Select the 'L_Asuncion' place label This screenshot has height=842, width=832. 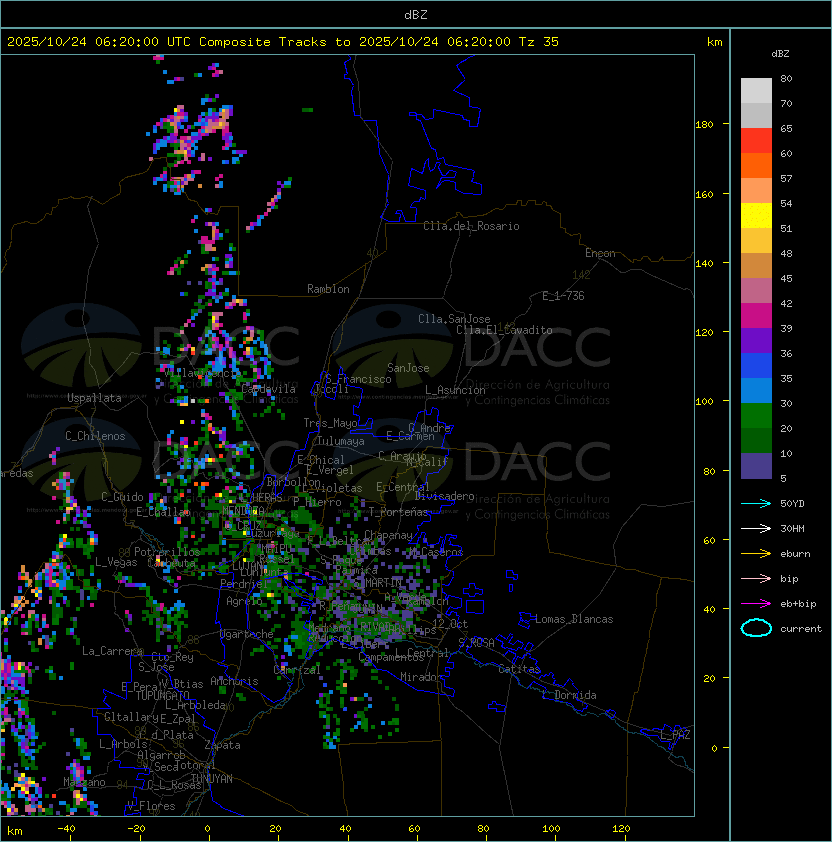point(455,390)
